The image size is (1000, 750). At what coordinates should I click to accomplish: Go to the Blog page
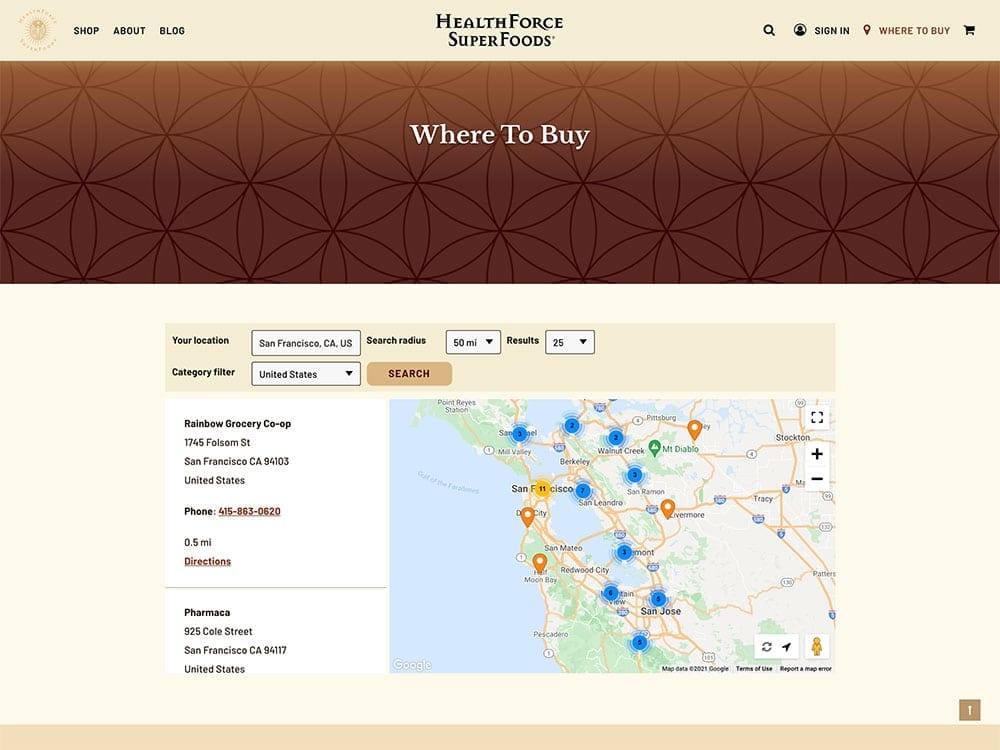172,31
